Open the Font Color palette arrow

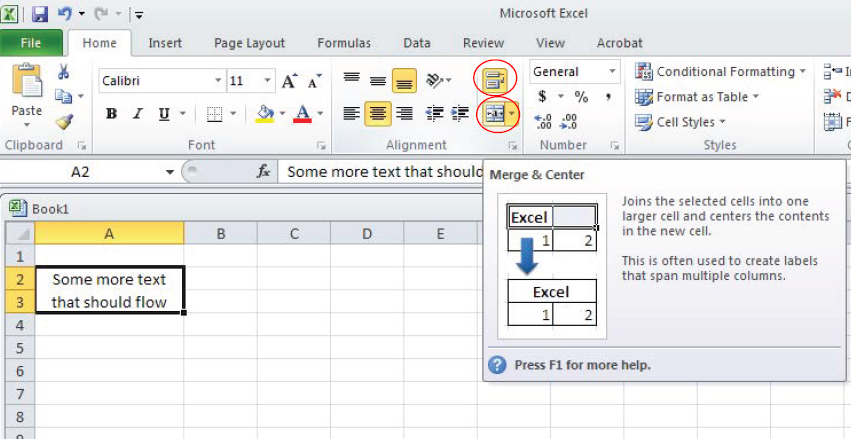pos(320,114)
